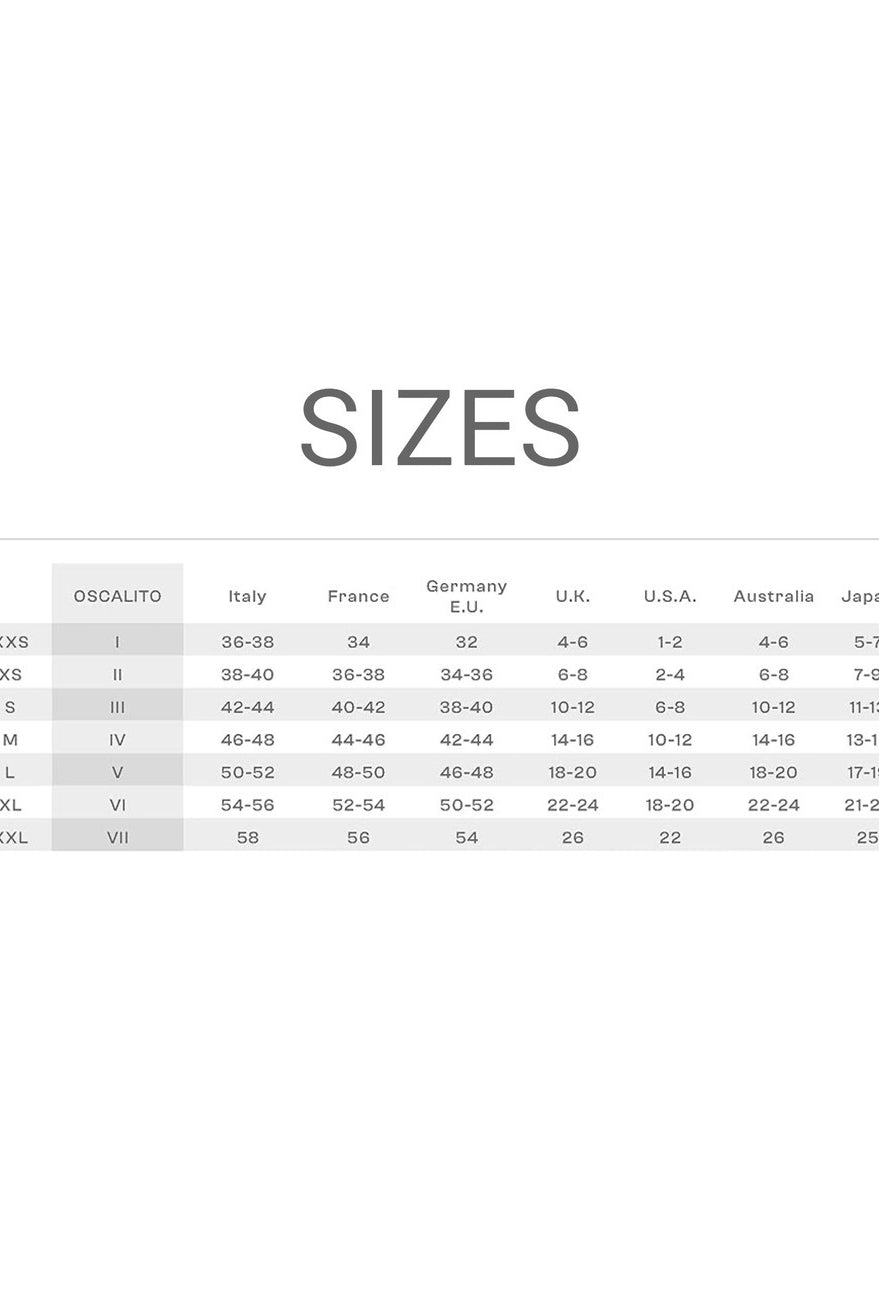879x1312 pixels.
Task: Select France size 34 cell
Action: tap(358, 642)
